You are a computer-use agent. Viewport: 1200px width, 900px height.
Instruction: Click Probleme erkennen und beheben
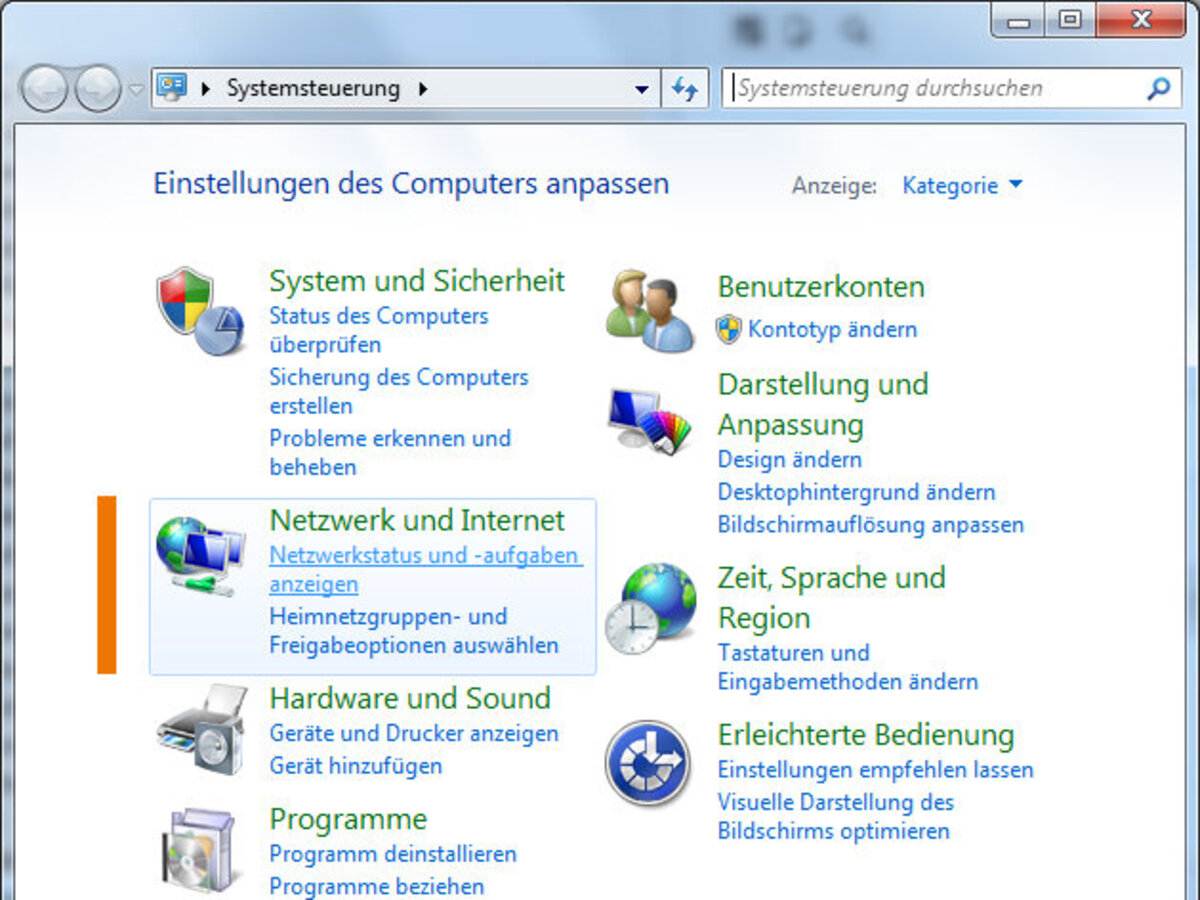[x=390, y=453]
